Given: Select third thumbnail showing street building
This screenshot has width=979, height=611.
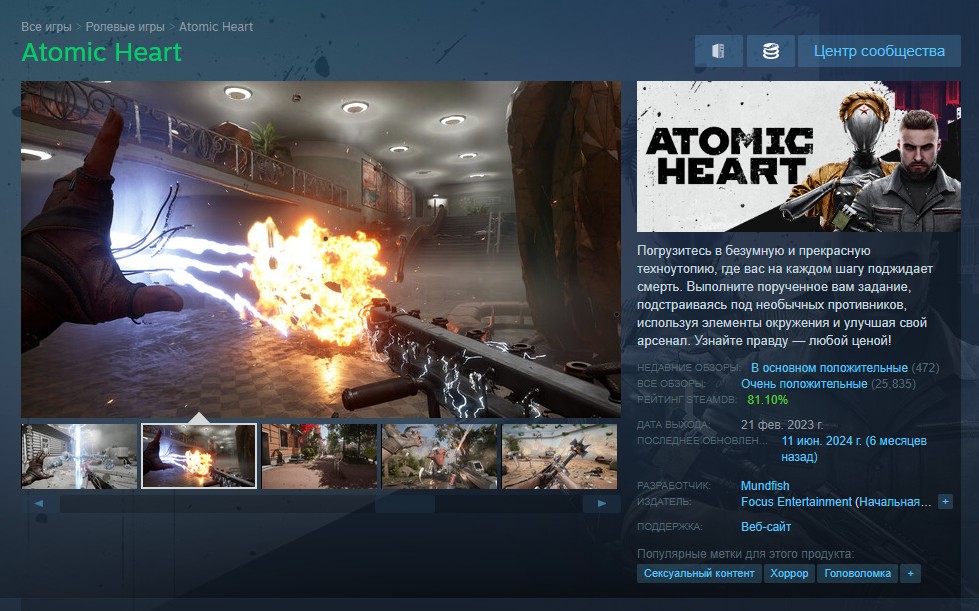Looking at the screenshot, I should [x=320, y=456].
